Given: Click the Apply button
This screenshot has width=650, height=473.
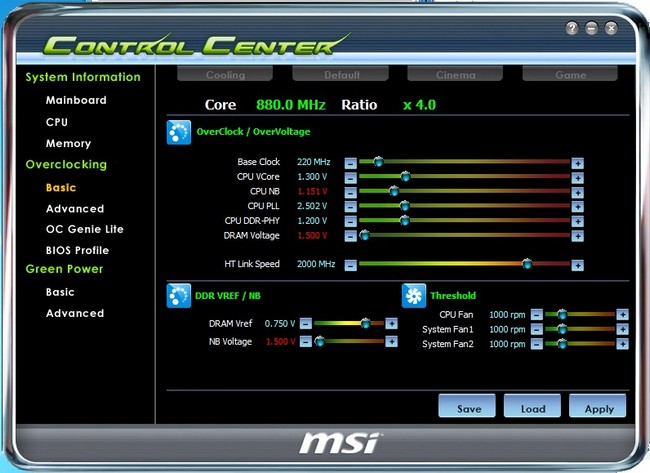Looking at the screenshot, I should pos(598,406).
